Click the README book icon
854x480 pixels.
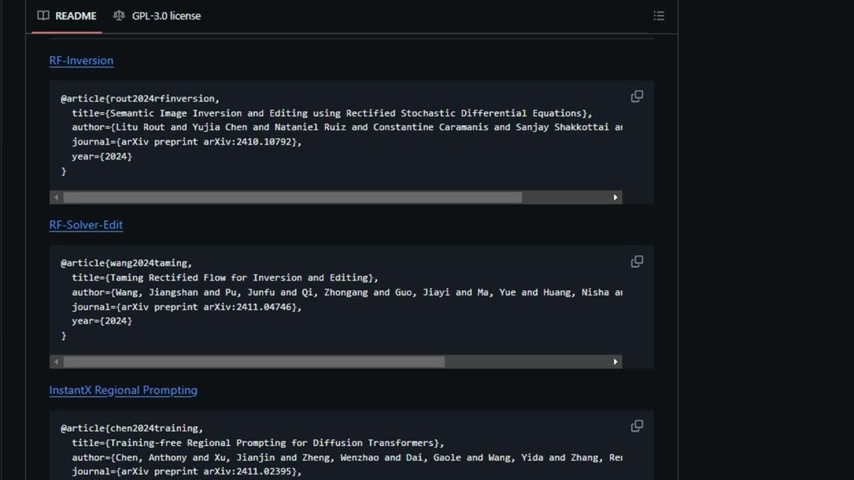[x=43, y=15]
